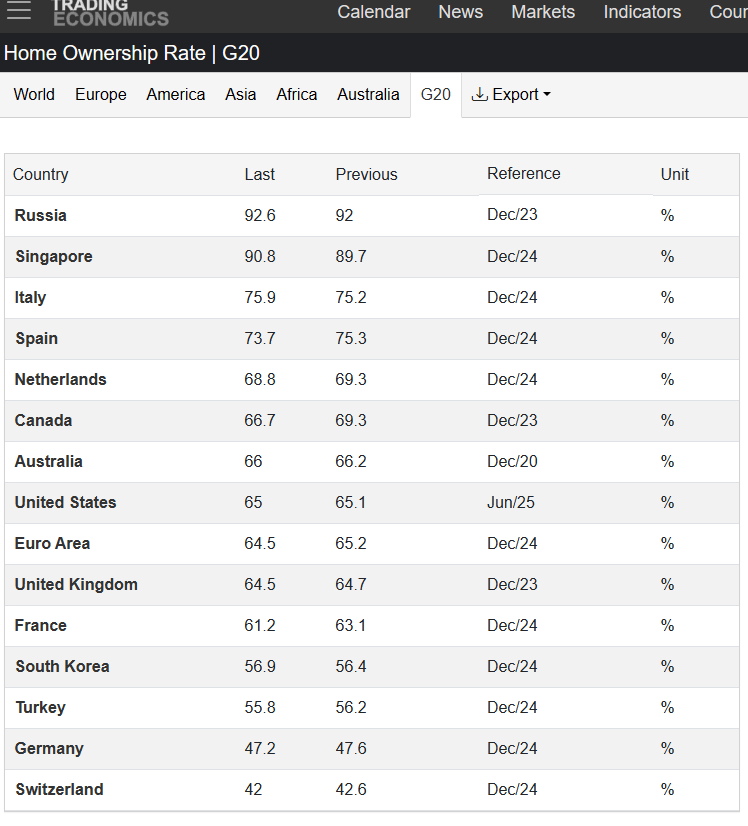Click Turkey's previous value 56.2
Image resolution: width=748 pixels, height=826 pixels.
(351, 707)
